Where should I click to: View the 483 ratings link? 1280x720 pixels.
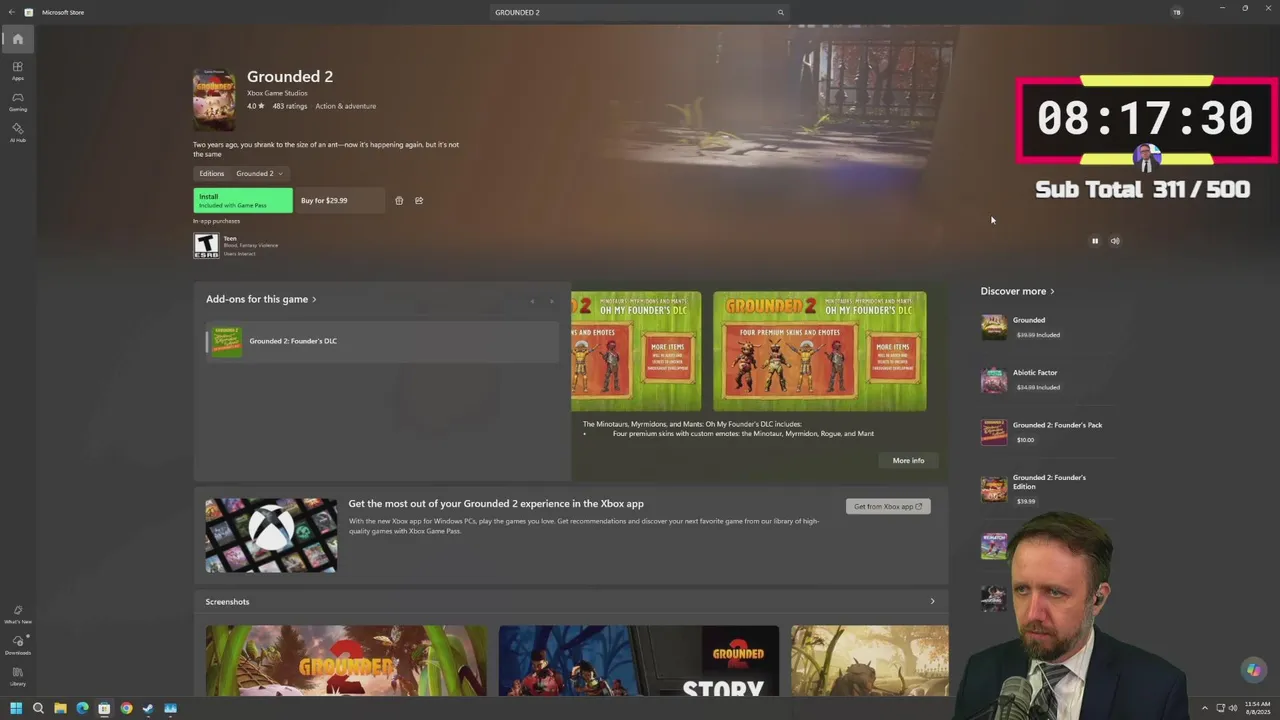[290, 106]
